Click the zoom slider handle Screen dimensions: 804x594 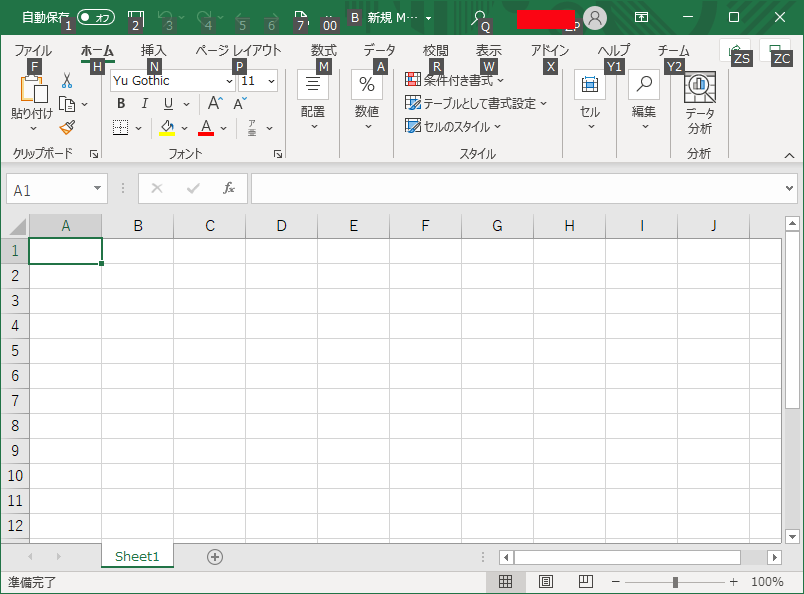[675, 582]
